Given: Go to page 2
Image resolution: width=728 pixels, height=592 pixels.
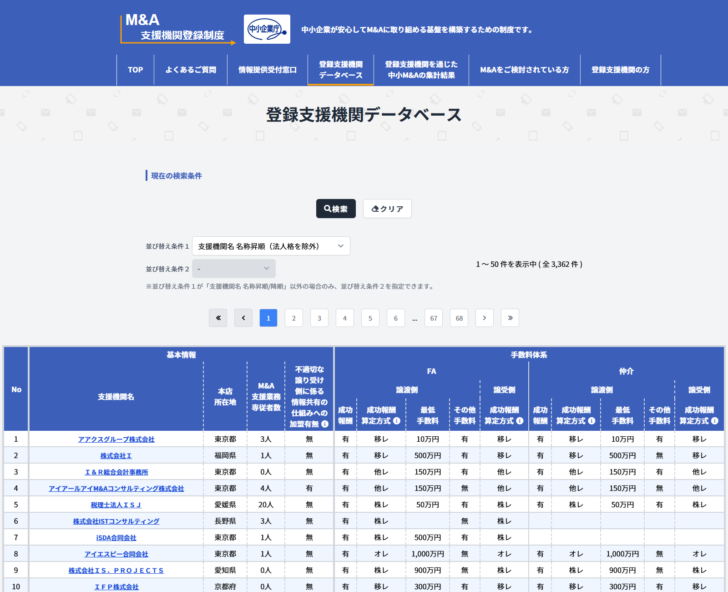Looking at the screenshot, I should coord(293,318).
